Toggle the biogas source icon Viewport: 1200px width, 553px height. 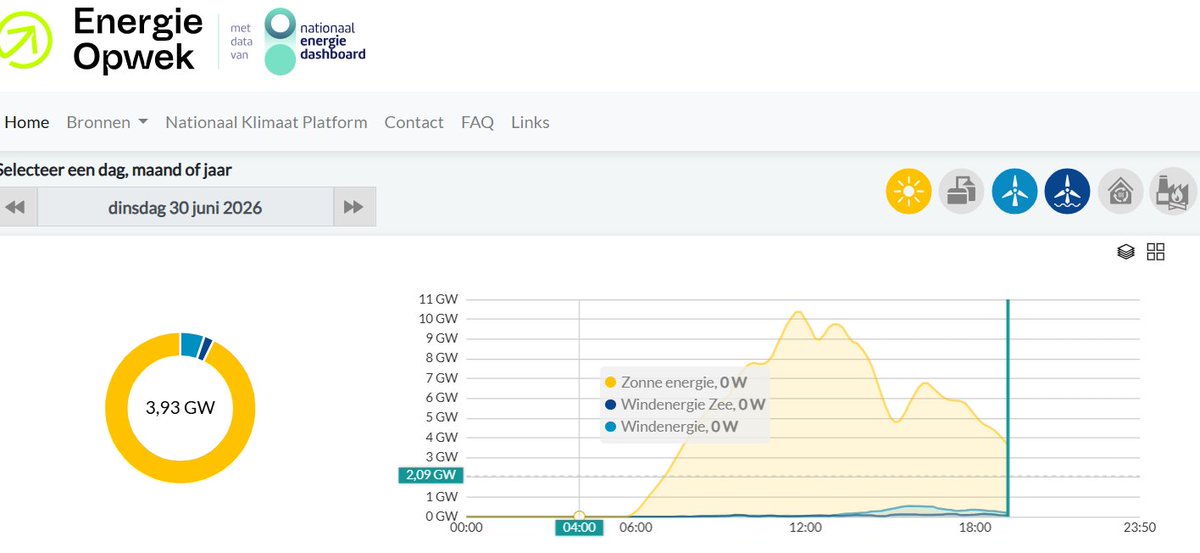(x=962, y=191)
